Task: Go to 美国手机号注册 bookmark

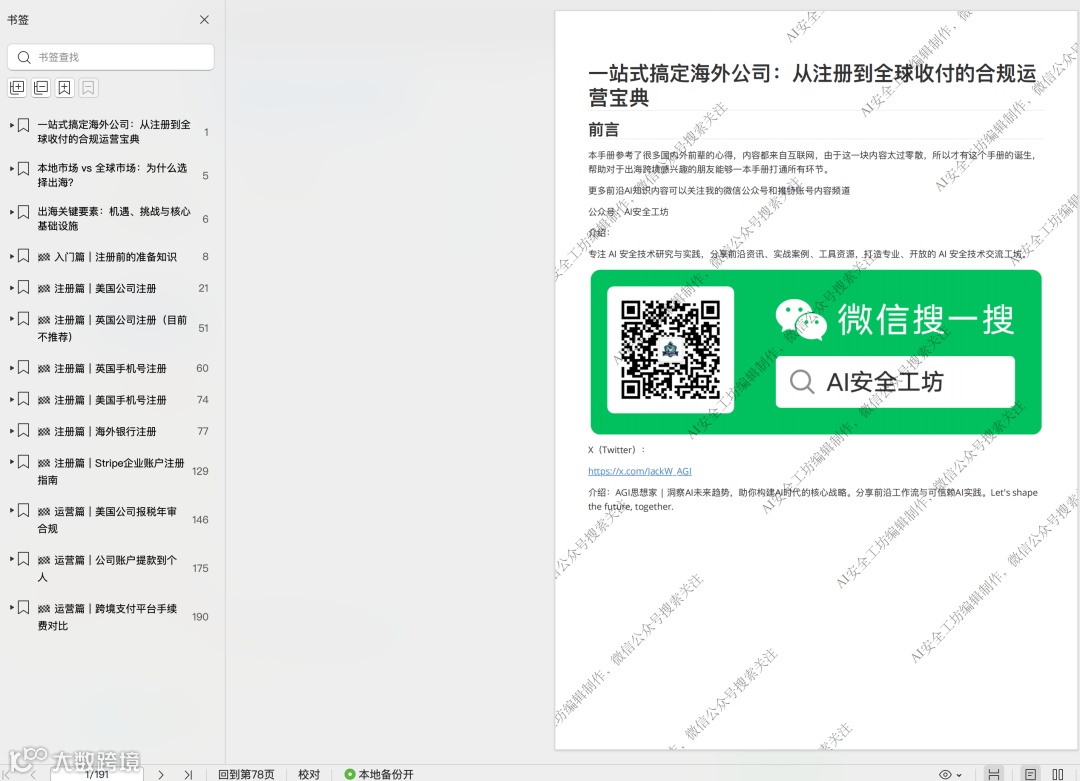Action: point(102,400)
